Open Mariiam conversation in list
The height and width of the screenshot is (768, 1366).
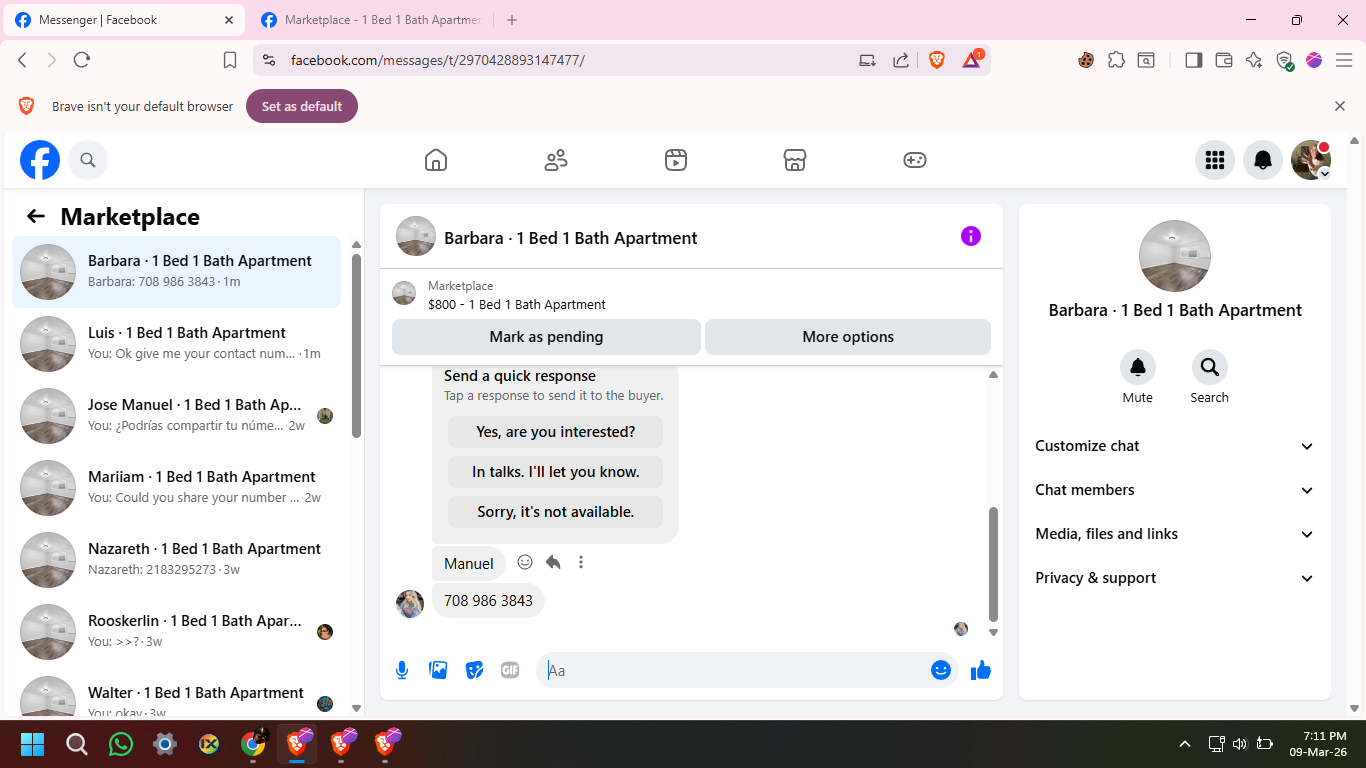coord(176,488)
